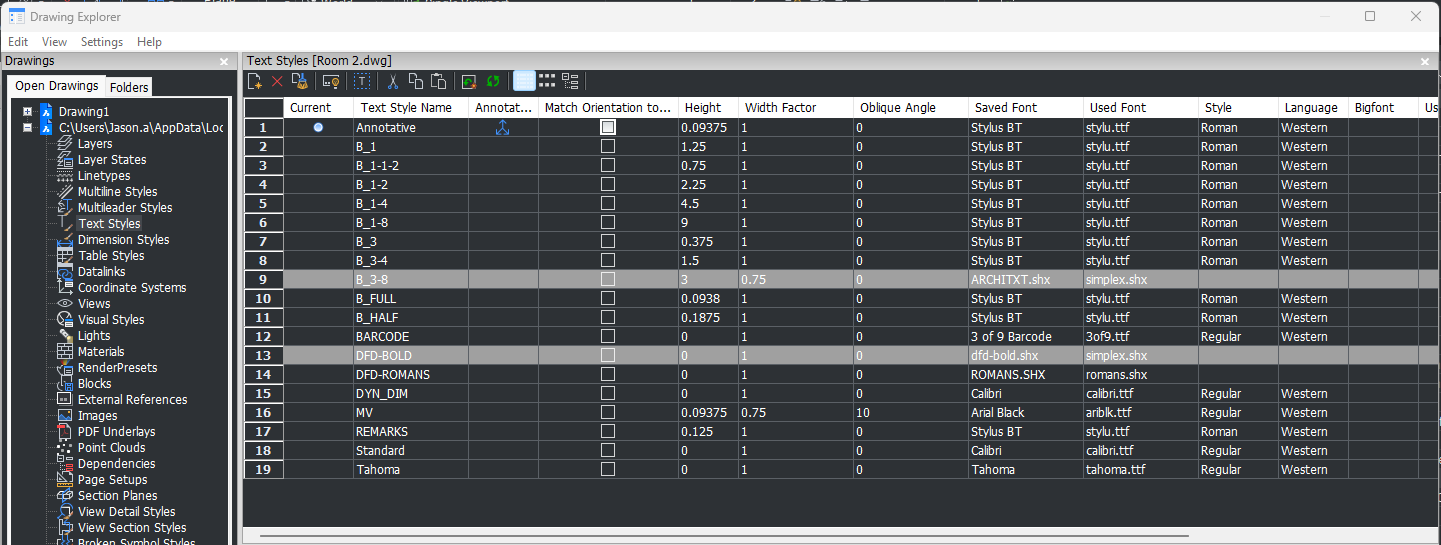
Task: Select Dimension Styles in the drawings tree
Action: tap(123, 240)
